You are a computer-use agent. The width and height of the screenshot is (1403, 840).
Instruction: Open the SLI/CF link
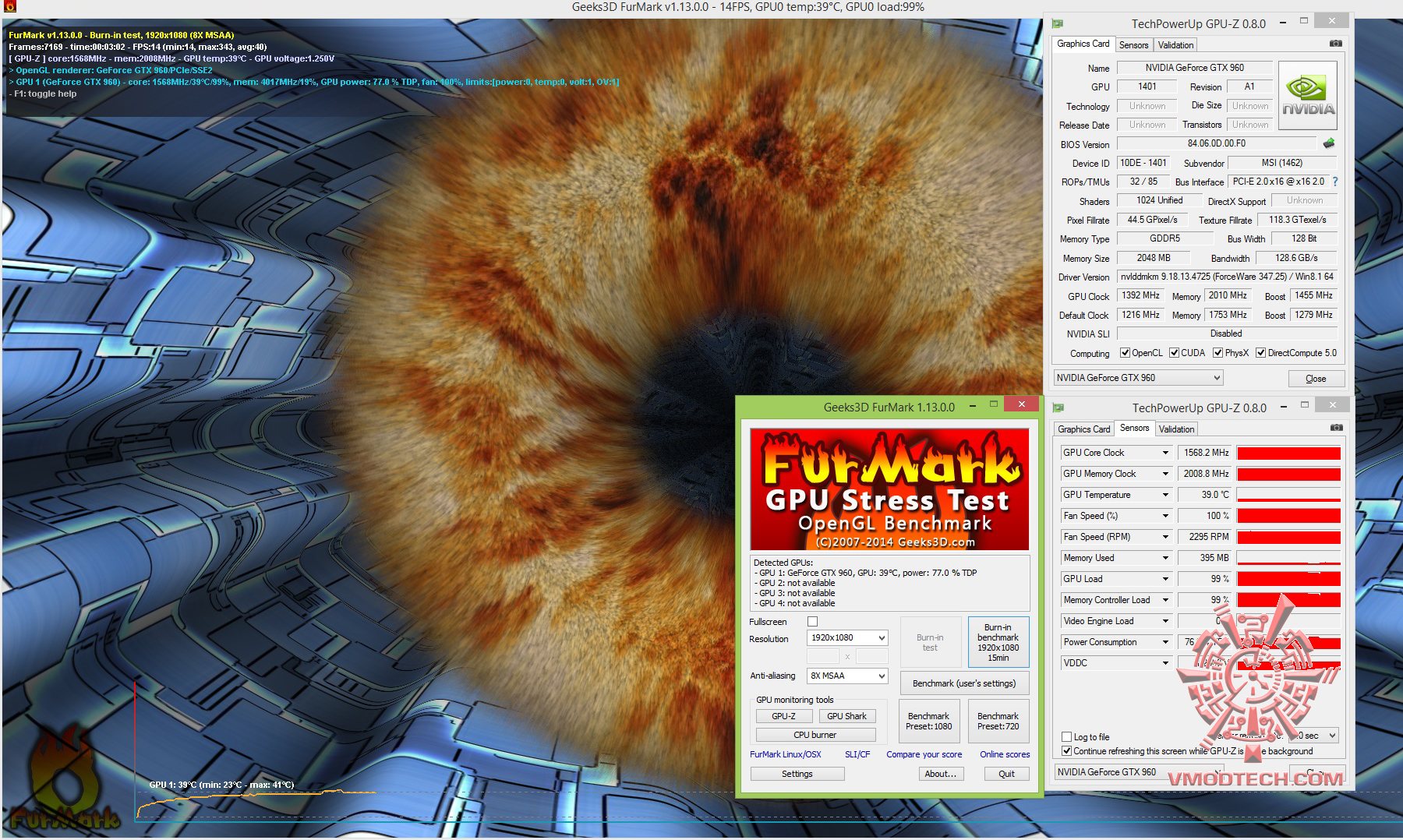pyautogui.click(x=857, y=754)
